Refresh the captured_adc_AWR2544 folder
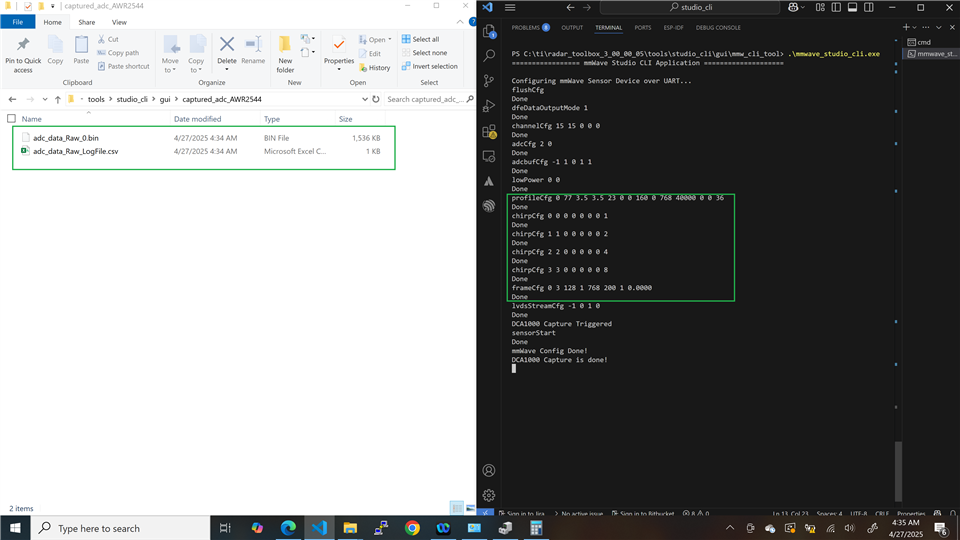The height and width of the screenshot is (540, 960). pyautogui.click(x=376, y=99)
